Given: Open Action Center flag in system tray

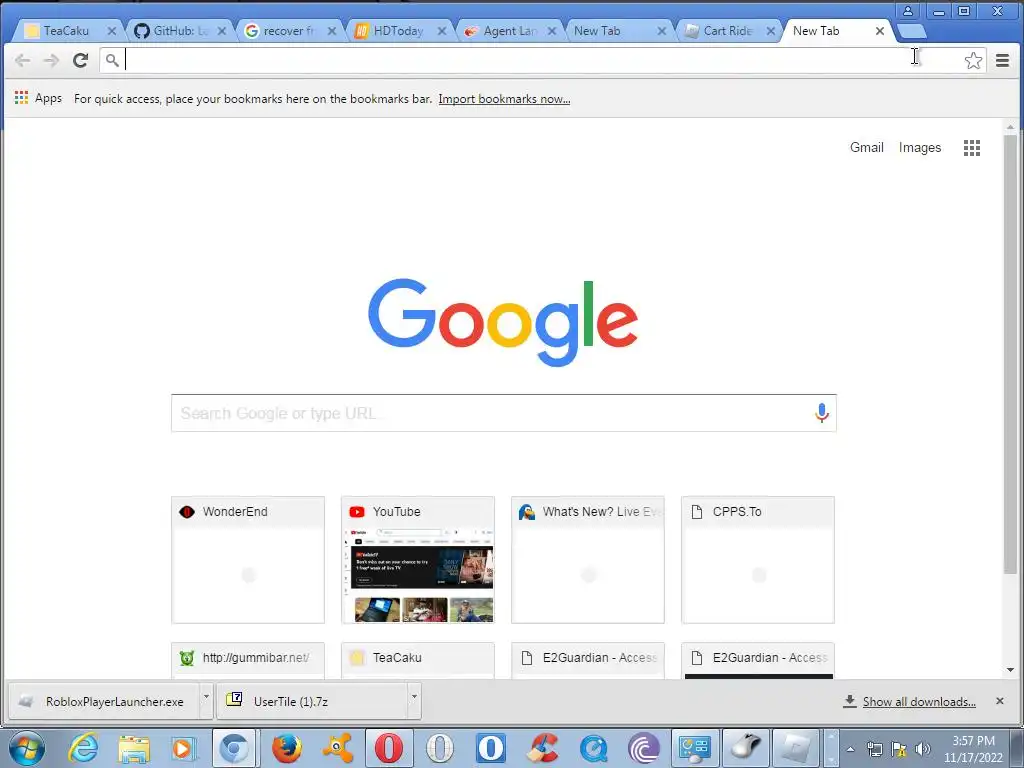Looking at the screenshot, I should [899, 749].
